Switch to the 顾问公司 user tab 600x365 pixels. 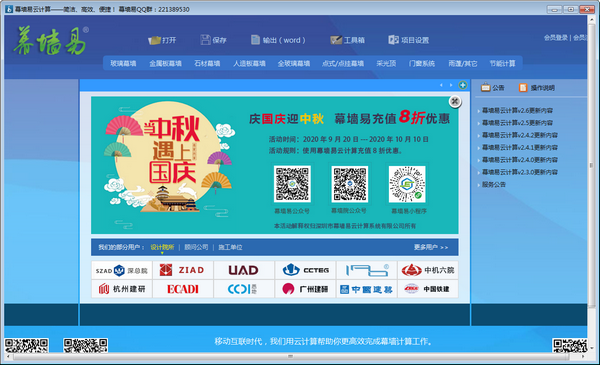[196, 247]
